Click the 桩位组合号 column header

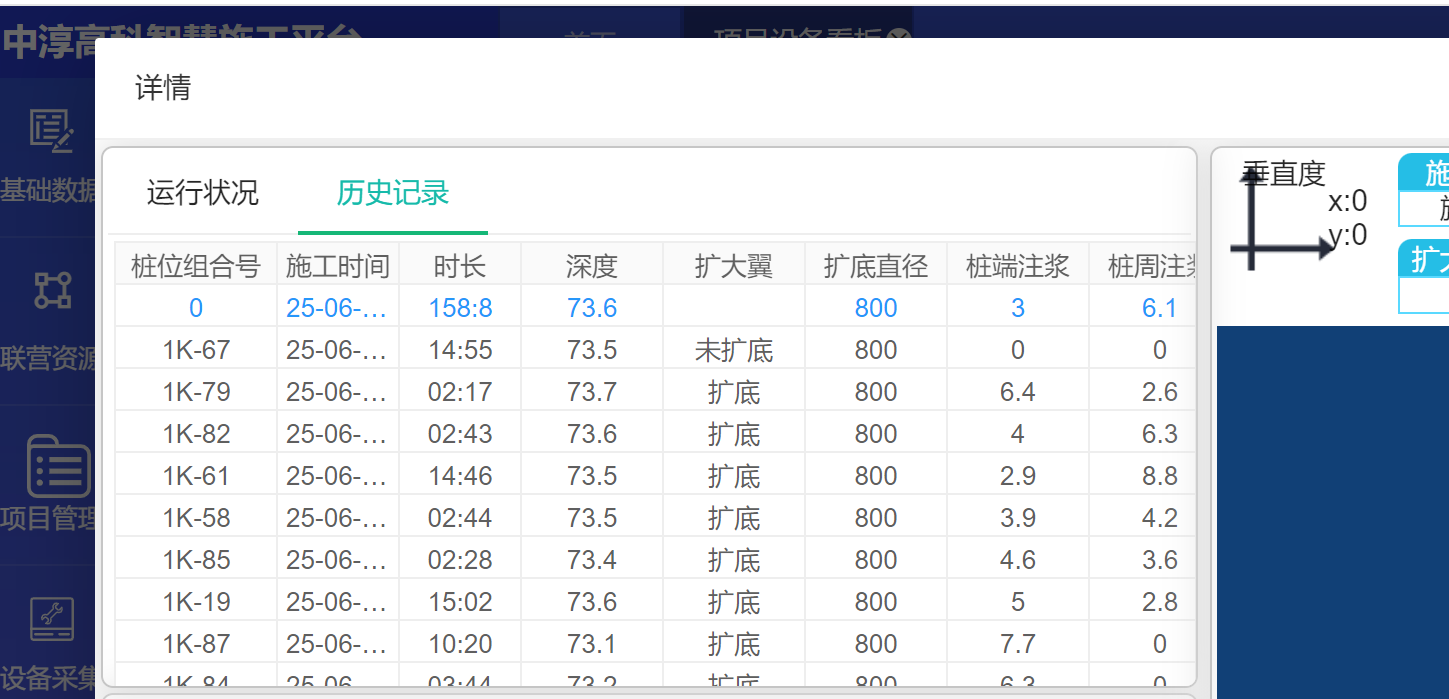pyautogui.click(x=195, y=266)
